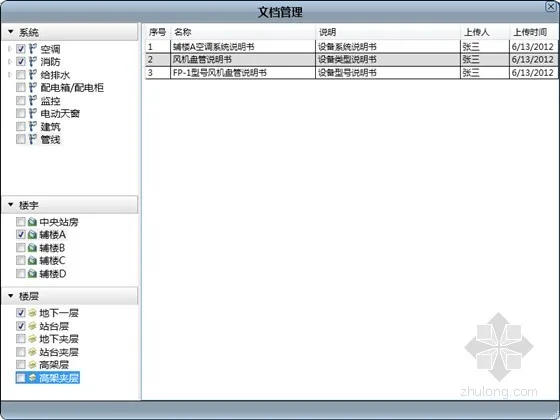The image size is (560, 420).
Task: Enable the 给排水 checkbox
Action: tap(21, 75)
